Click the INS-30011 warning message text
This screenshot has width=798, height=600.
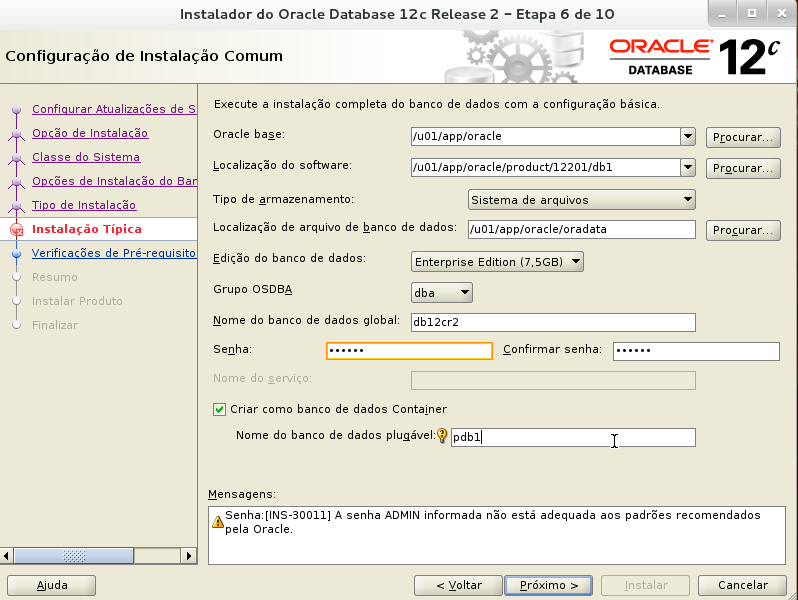(x=493, y=522)
